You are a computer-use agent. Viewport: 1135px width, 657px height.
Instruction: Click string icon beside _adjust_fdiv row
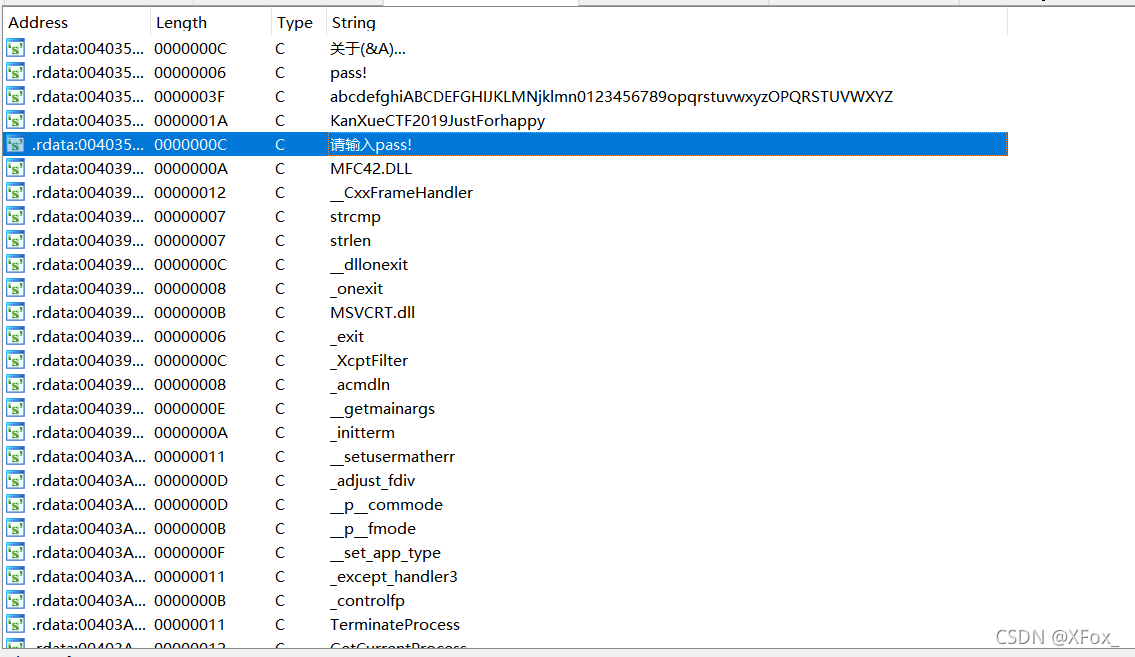tap(15, 480)
